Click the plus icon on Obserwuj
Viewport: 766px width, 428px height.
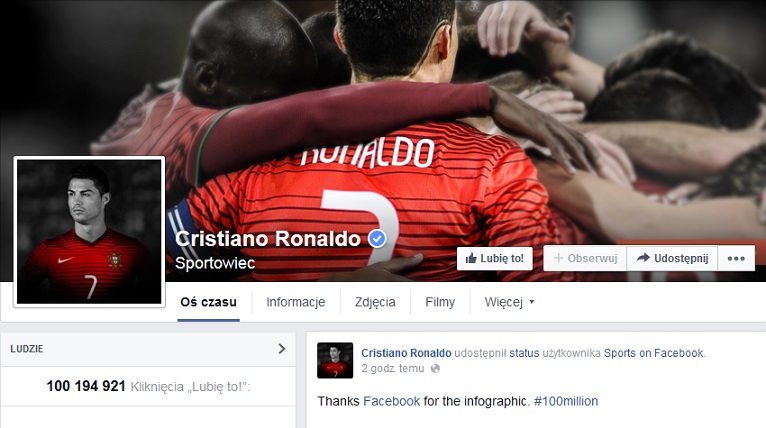[558, 258]
